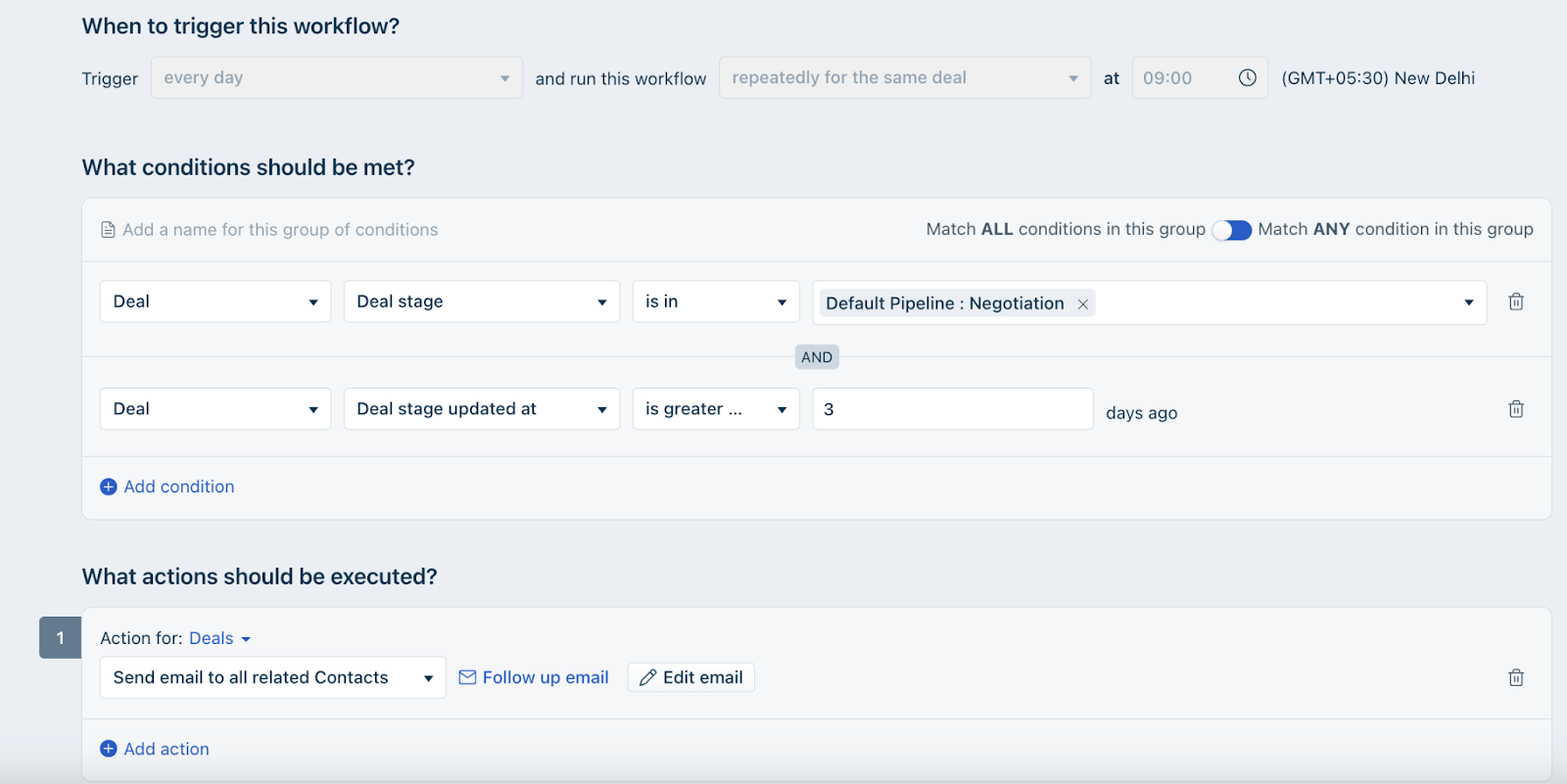Open the 'every day' trigger dropdown
Screen dimensions: 1567x784
(337, 78)
